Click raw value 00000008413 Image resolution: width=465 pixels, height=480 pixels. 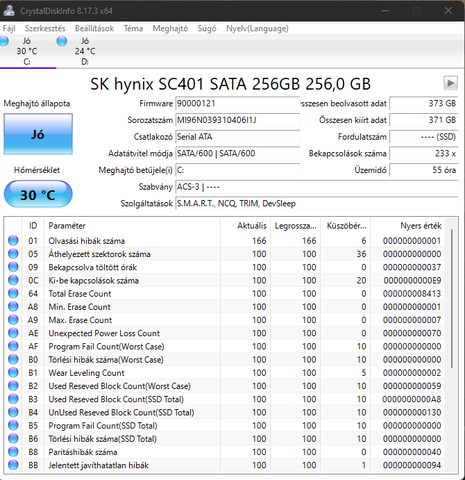pyautogui.click(x=412, y=294)
